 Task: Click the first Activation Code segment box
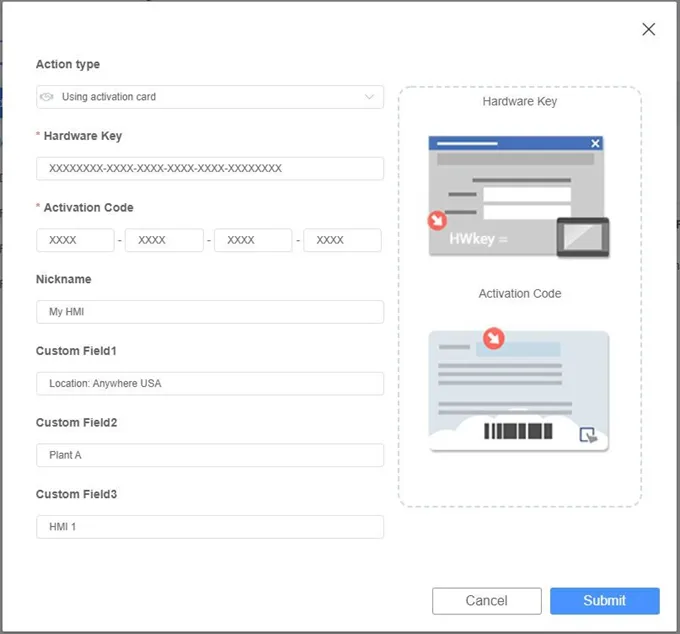coord(75,240)
